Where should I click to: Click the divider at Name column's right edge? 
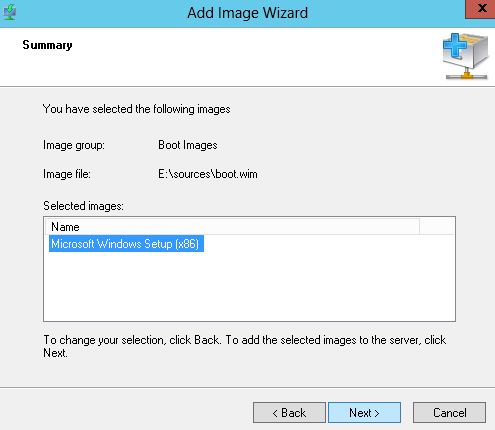tap(419, 227)
